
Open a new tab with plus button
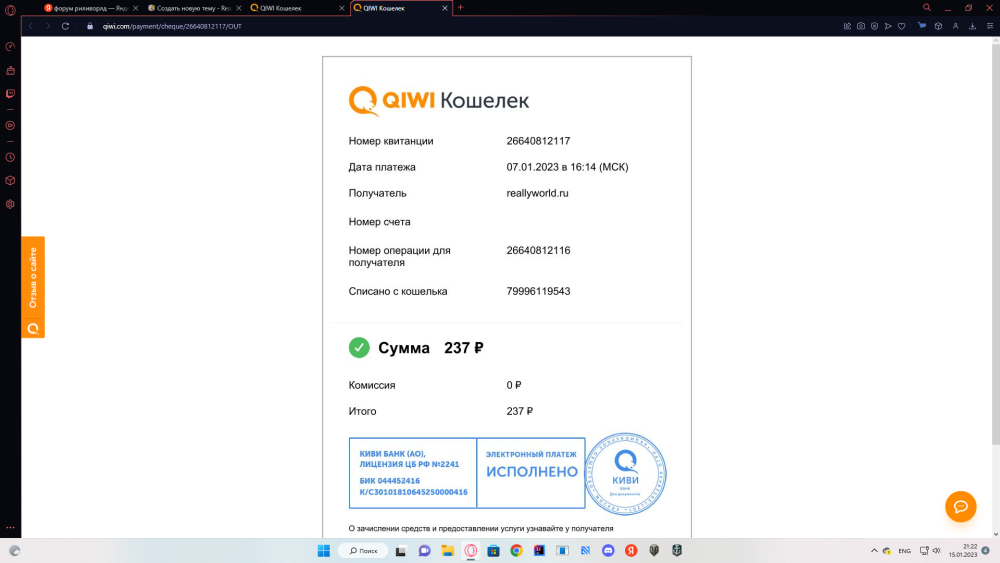(x=460, y=8)
